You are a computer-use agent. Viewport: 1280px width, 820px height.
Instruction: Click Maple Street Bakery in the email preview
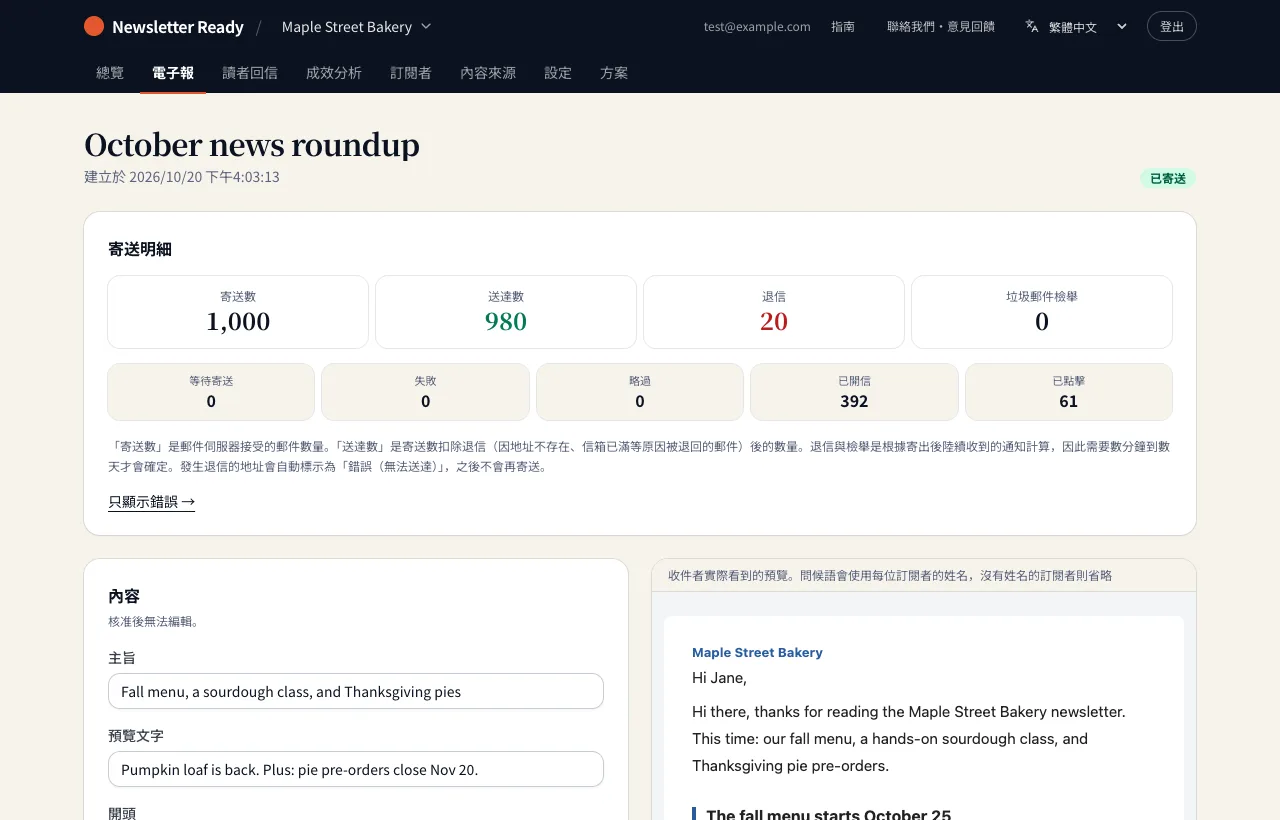pyautogui.click(x=757, y=653)
